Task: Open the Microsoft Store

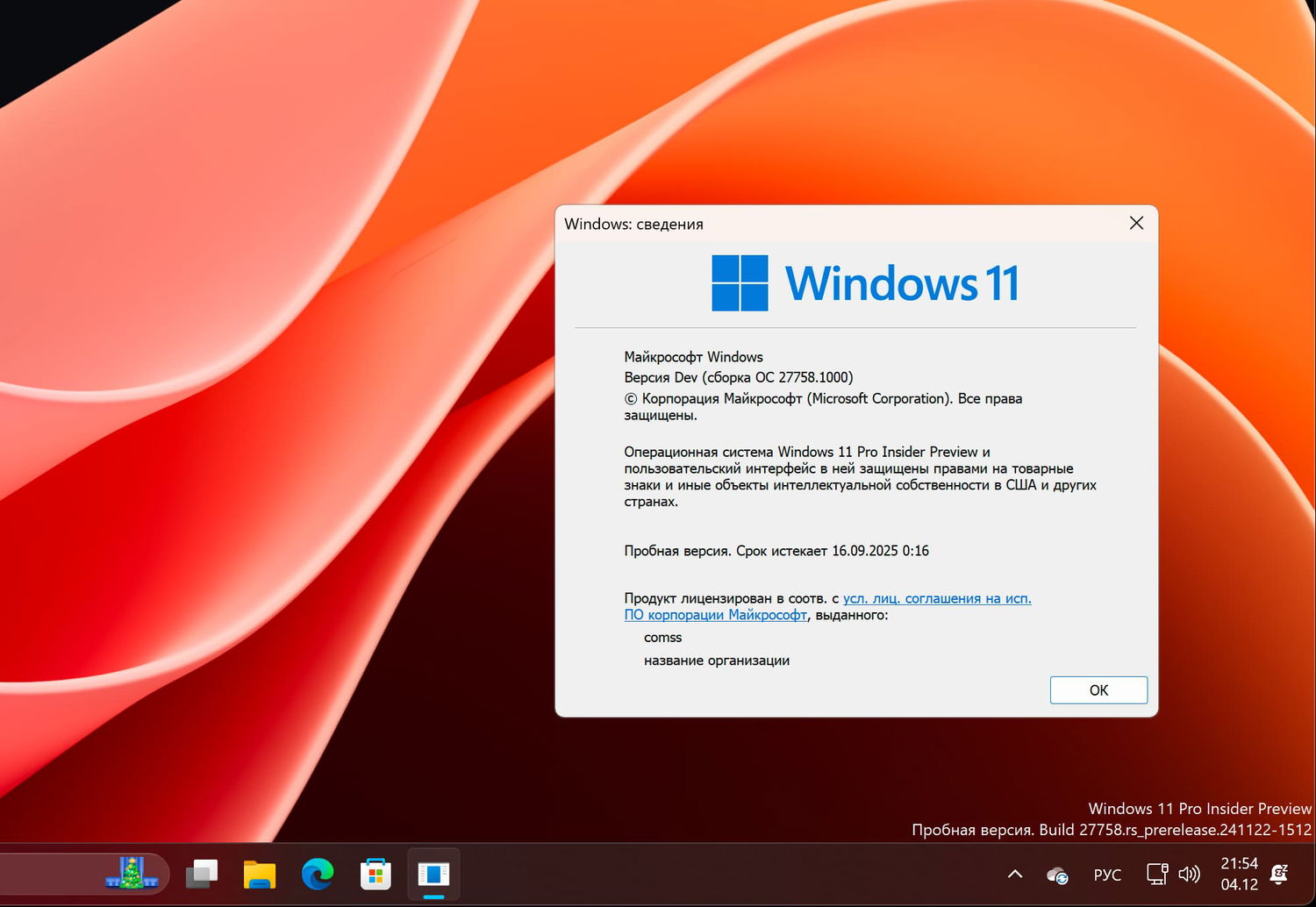Action: click(375, 874)
